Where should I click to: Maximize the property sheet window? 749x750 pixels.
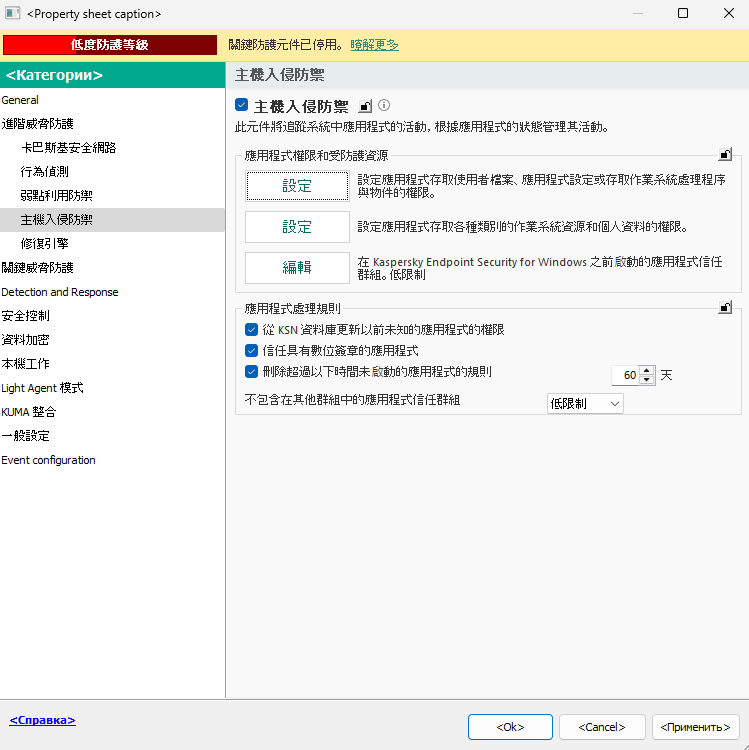683,13
